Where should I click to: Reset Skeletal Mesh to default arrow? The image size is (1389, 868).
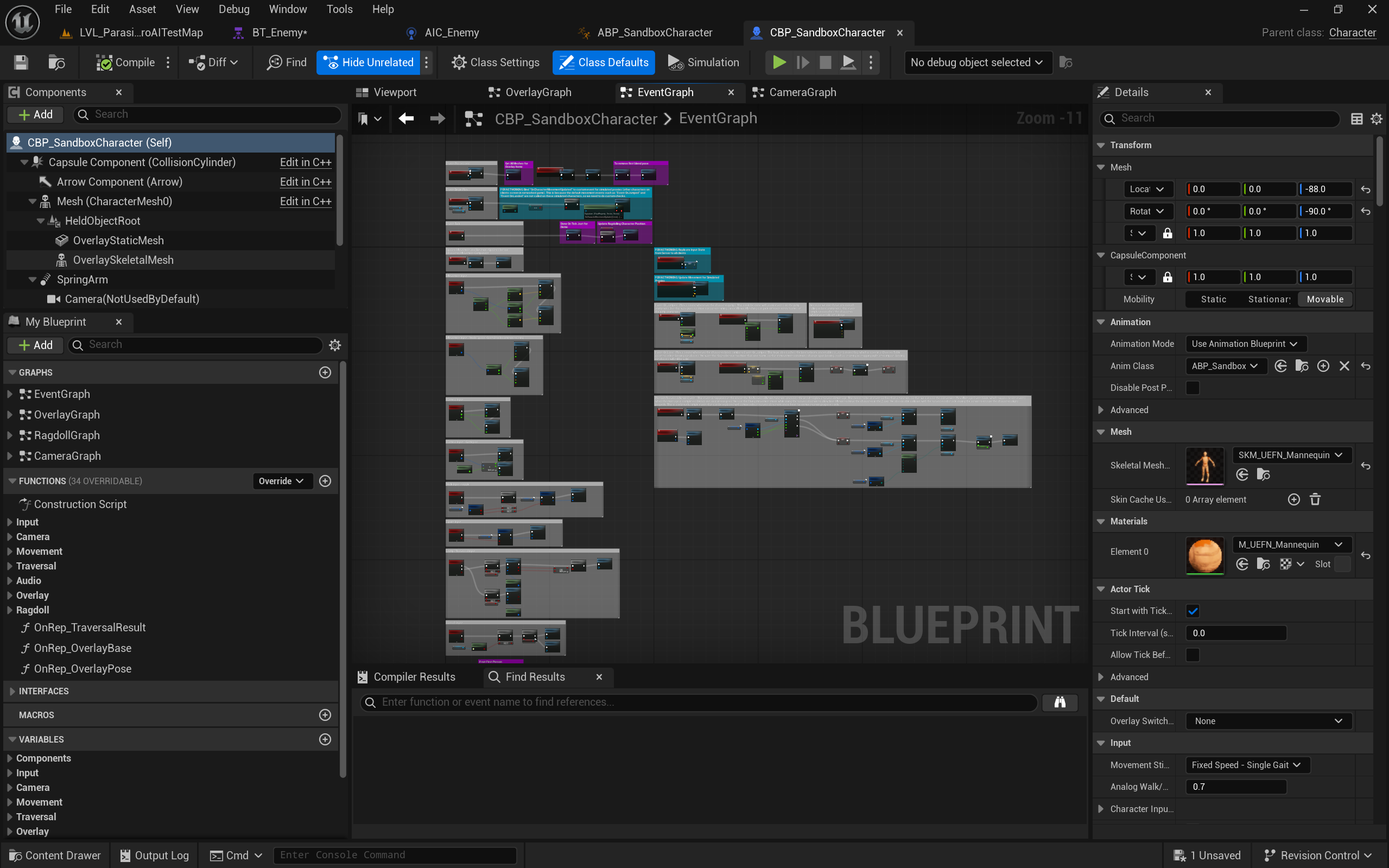(x=1366, y=466)
